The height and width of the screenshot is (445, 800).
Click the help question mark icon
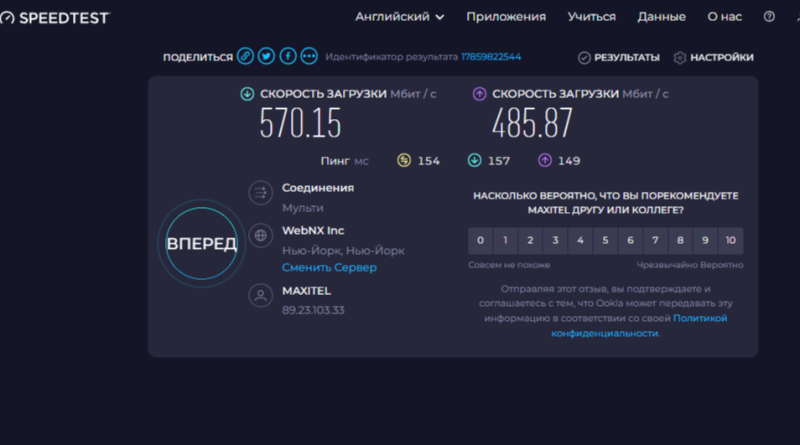pos(769,17)
